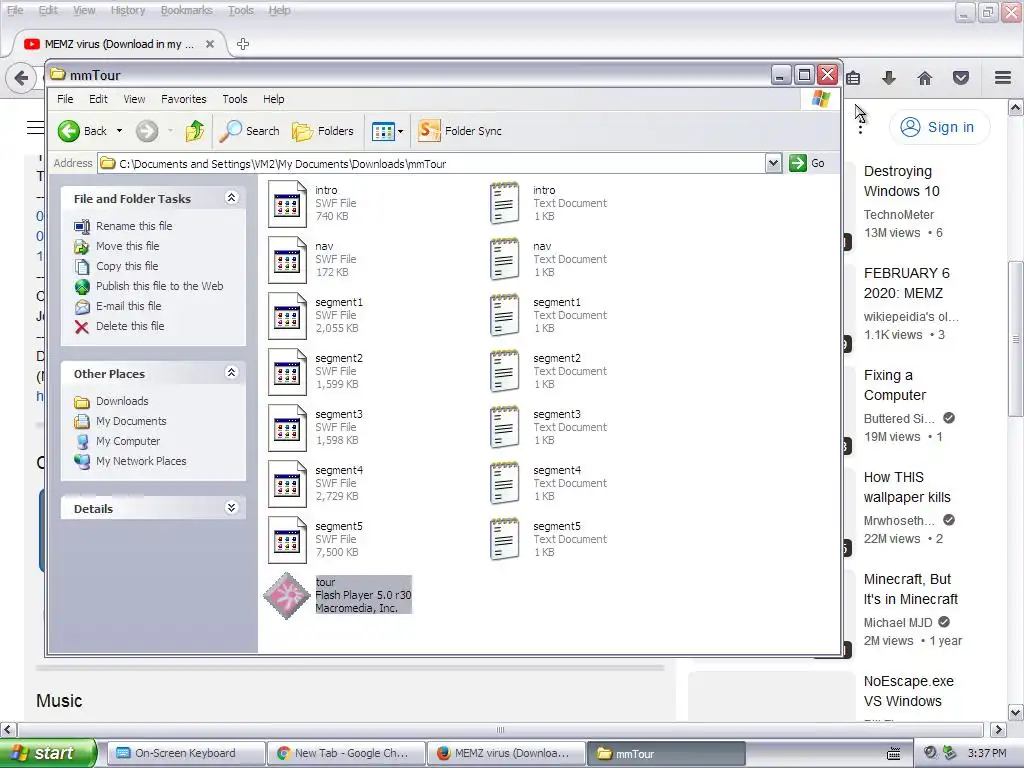Go to My Computer in Other Places

point(118,441)
